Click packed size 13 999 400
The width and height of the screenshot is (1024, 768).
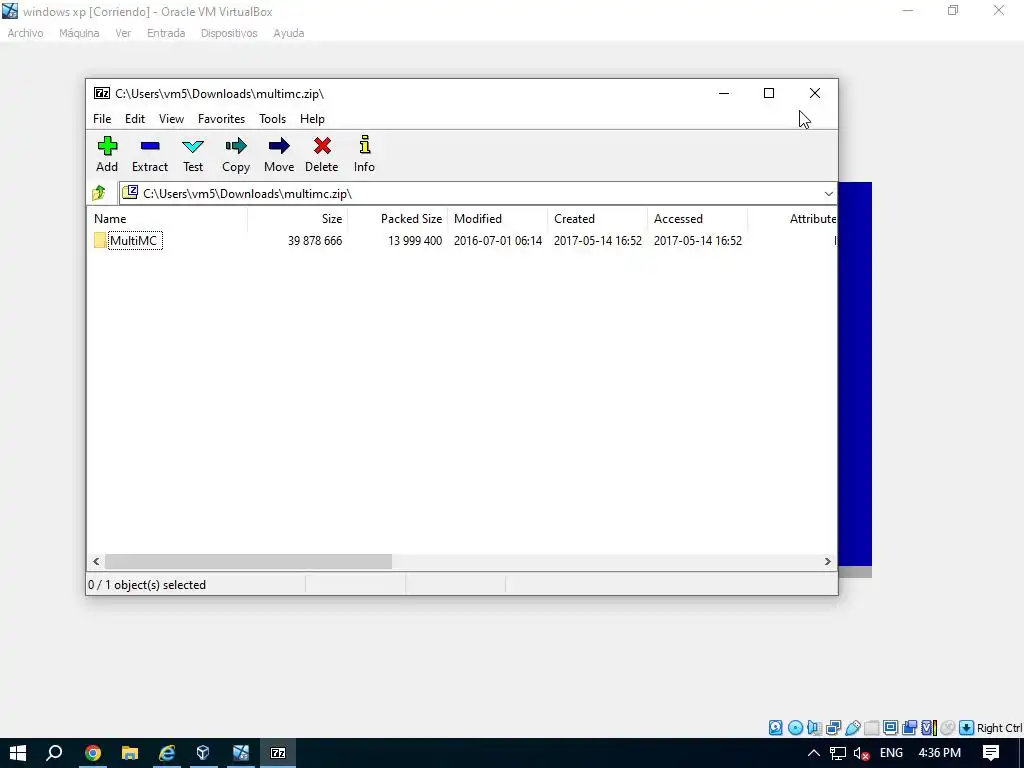[415, 240]
